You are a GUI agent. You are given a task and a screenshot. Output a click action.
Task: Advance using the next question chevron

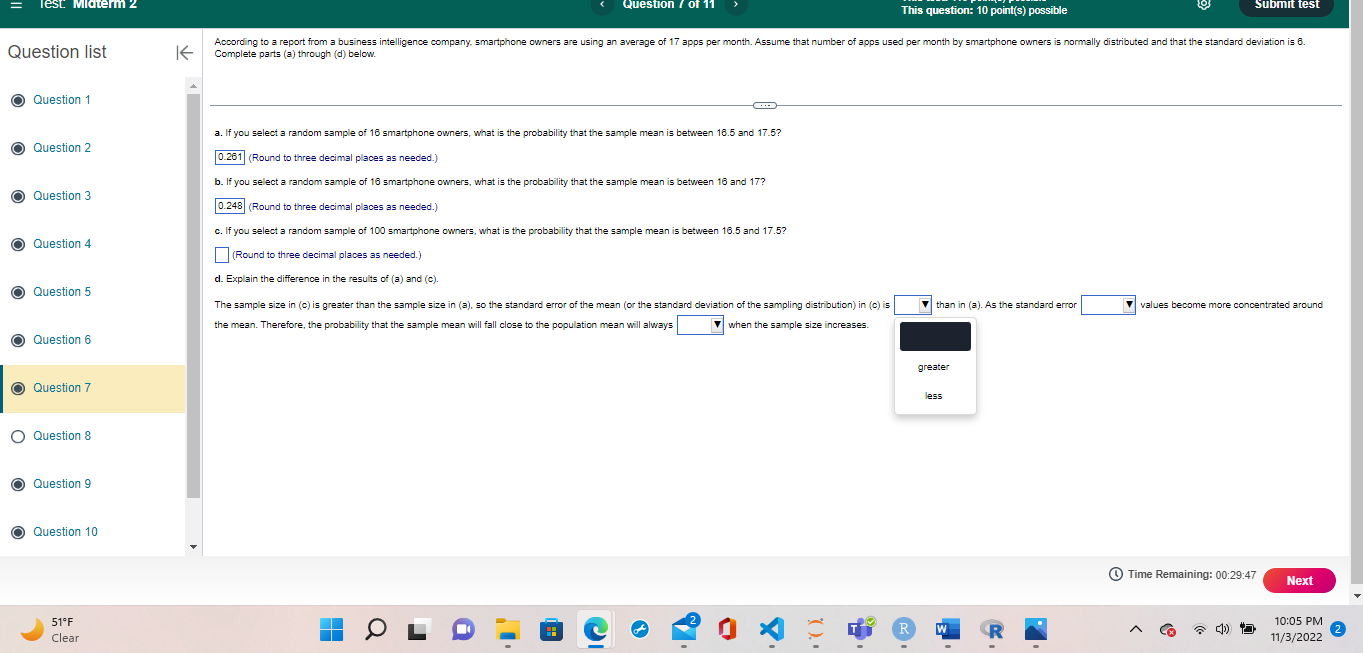click(733, 5)
